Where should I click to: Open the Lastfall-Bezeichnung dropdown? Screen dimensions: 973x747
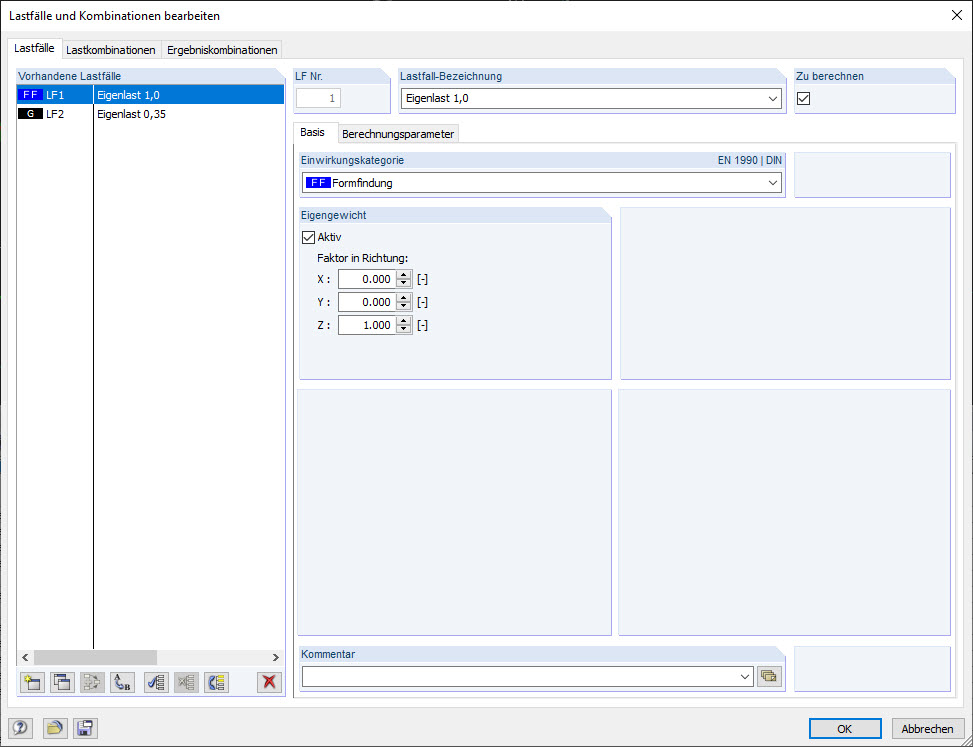coord(773,99)
